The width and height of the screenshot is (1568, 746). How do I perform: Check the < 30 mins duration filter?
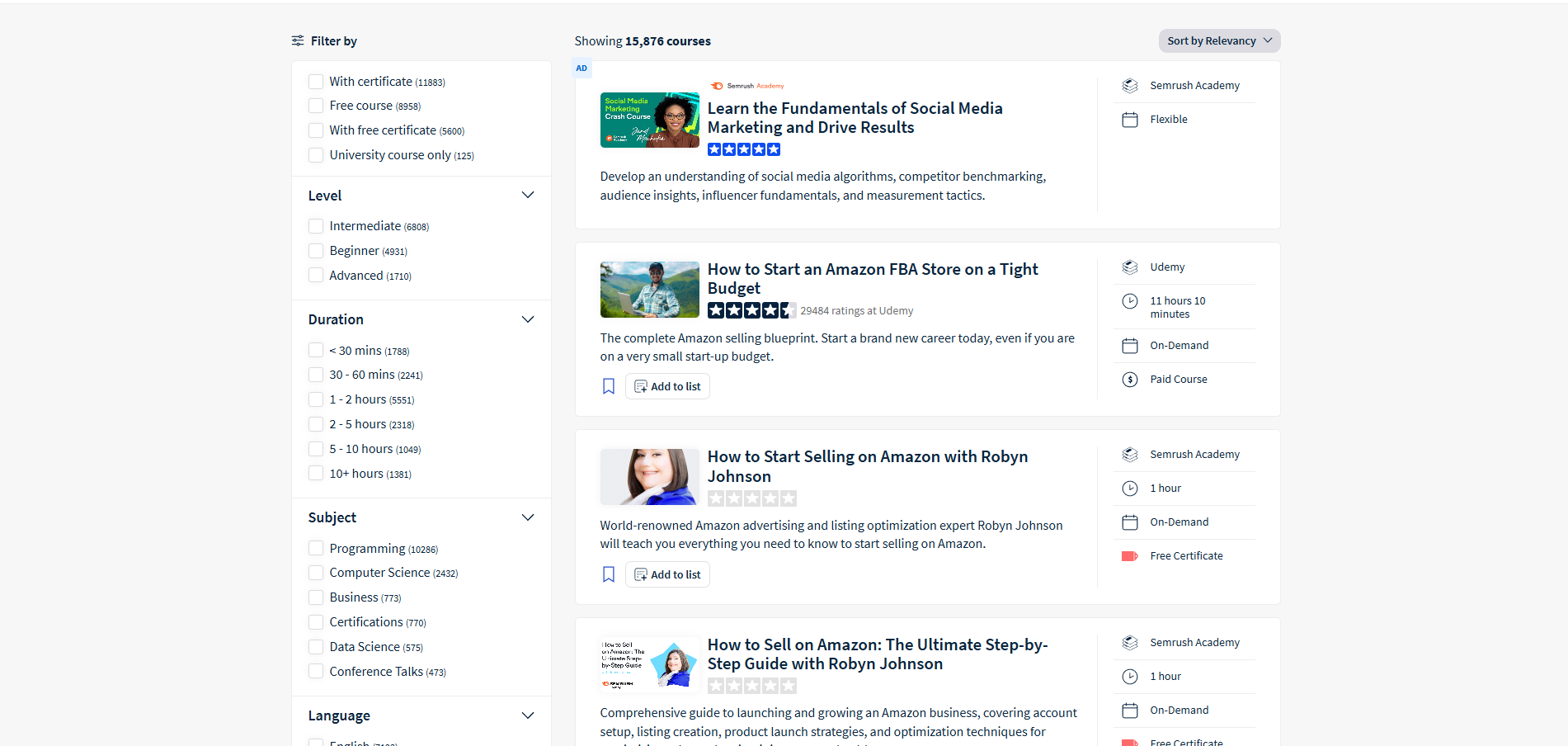316,351
